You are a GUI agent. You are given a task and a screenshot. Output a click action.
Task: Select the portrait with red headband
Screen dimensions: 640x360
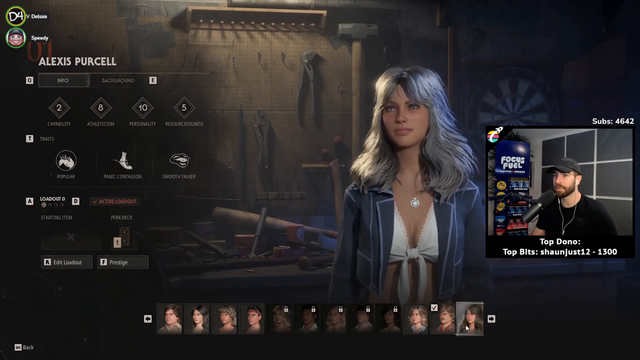[252, 319]
